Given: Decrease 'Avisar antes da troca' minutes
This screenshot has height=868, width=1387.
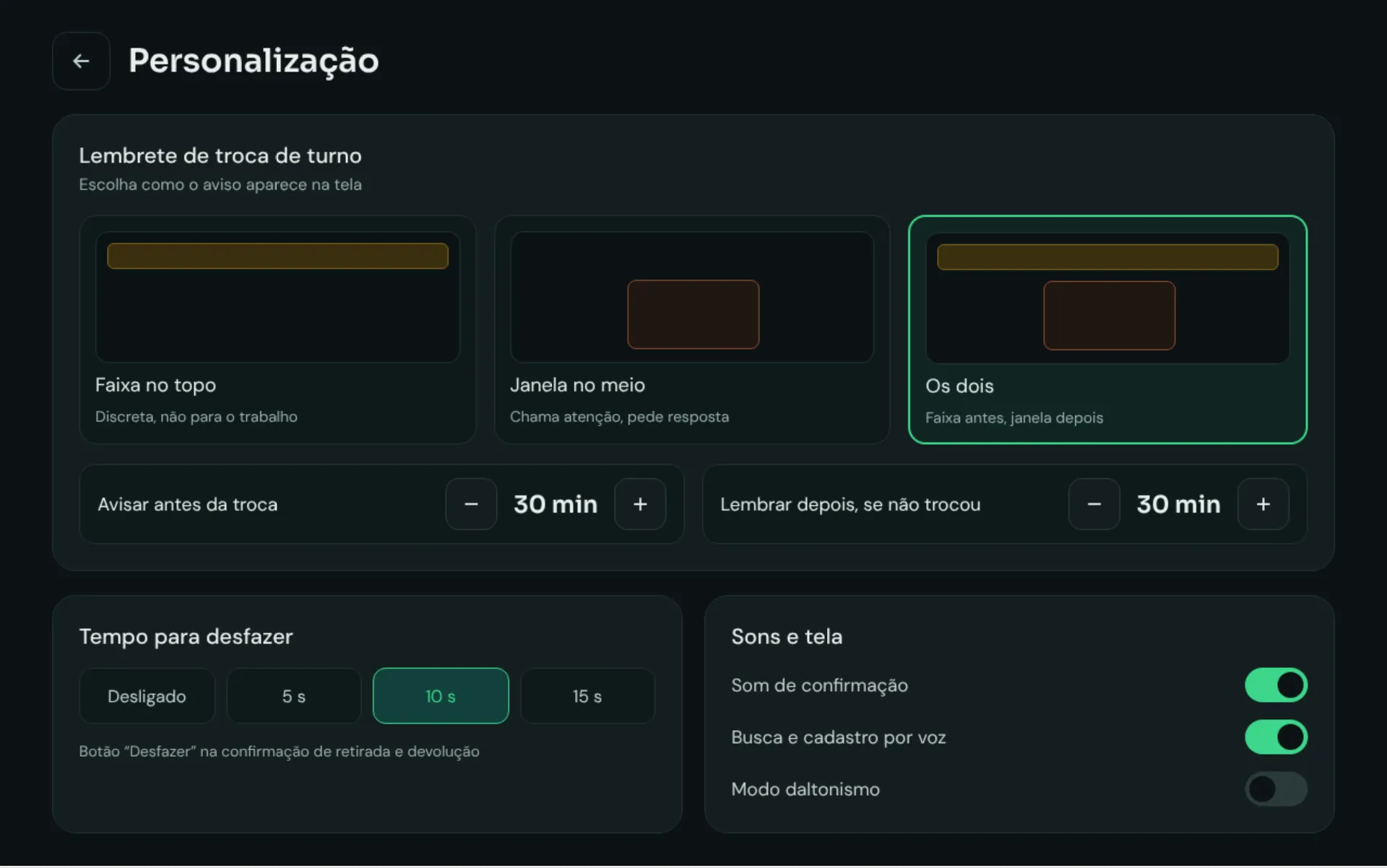Looking at the screenshot, I should coord(471,504).
